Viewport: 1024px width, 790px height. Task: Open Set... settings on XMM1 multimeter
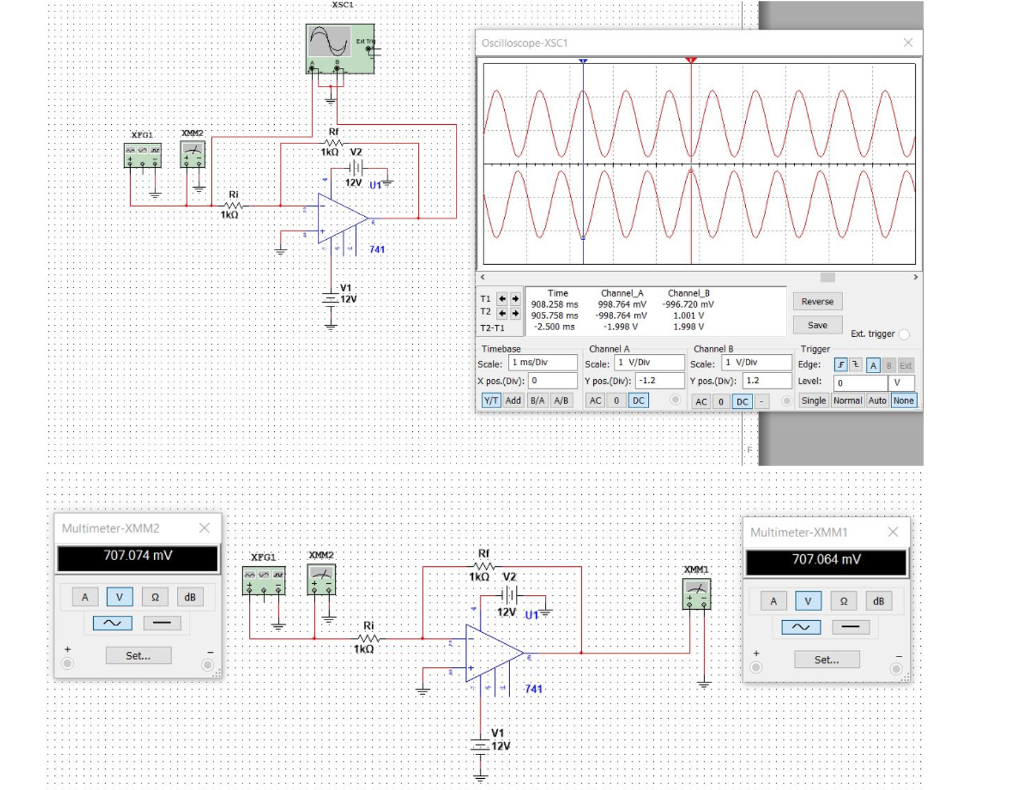[x=826, y=659]
